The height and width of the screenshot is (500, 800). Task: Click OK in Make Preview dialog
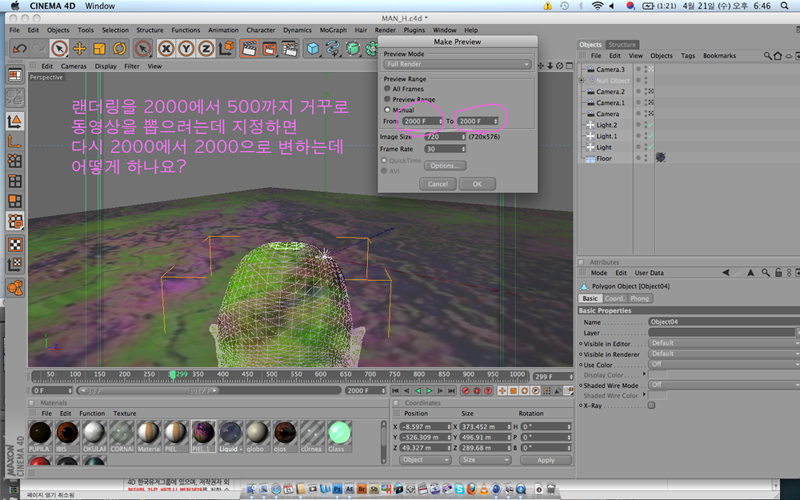477,184
